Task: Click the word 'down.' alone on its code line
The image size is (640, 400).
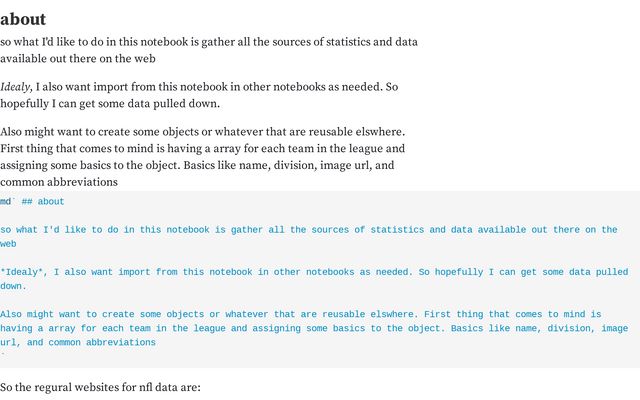Action: click(x=13, y=286)
